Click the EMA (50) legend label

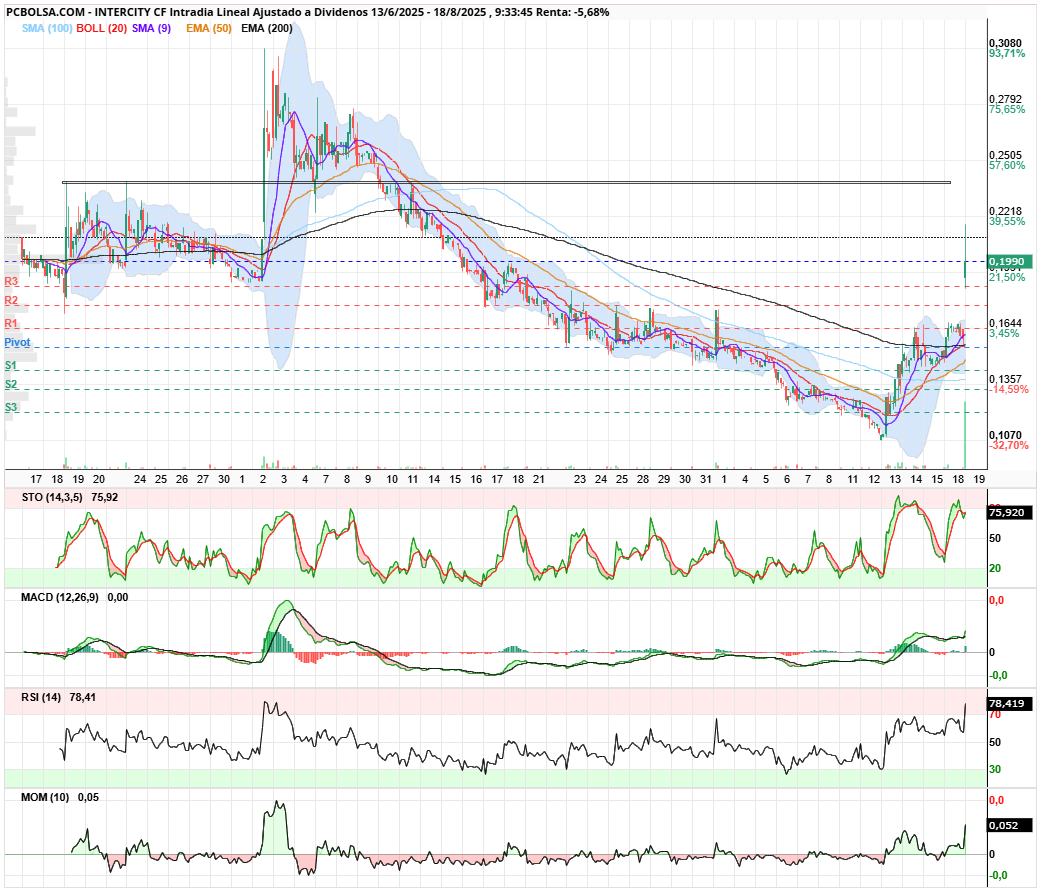coord(209,29)
